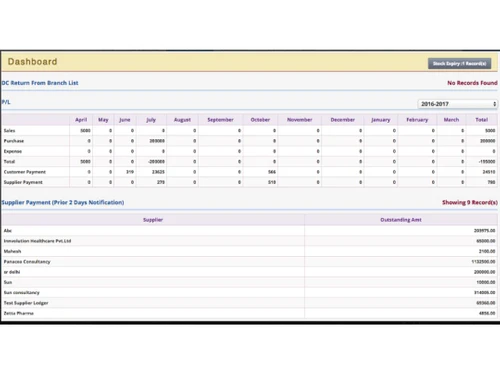Open the 2016-2017 financial year dropdown
Viewport: 500px width, 375px height.
[458, 104]
